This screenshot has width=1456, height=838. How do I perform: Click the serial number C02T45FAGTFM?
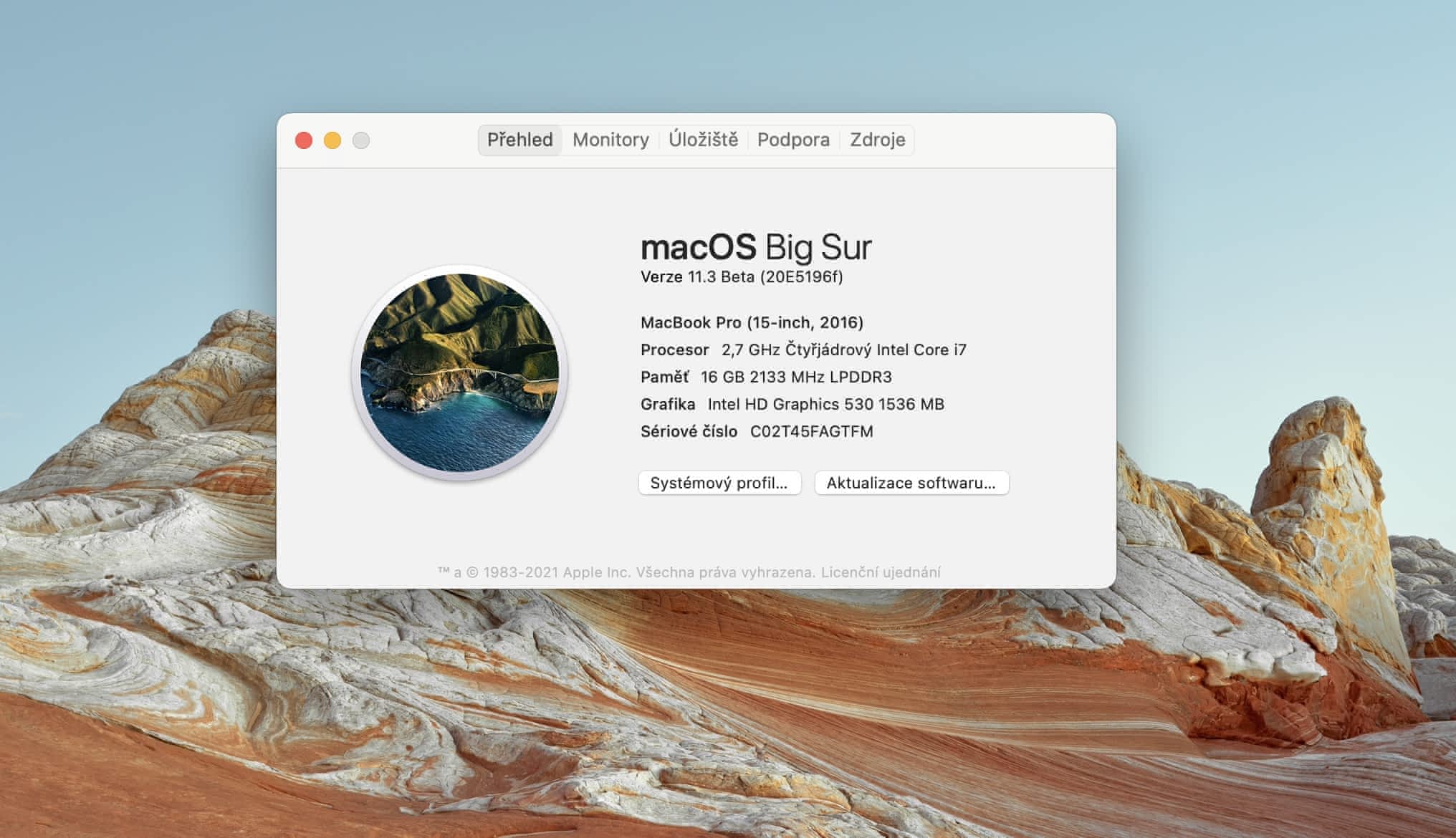811,431
